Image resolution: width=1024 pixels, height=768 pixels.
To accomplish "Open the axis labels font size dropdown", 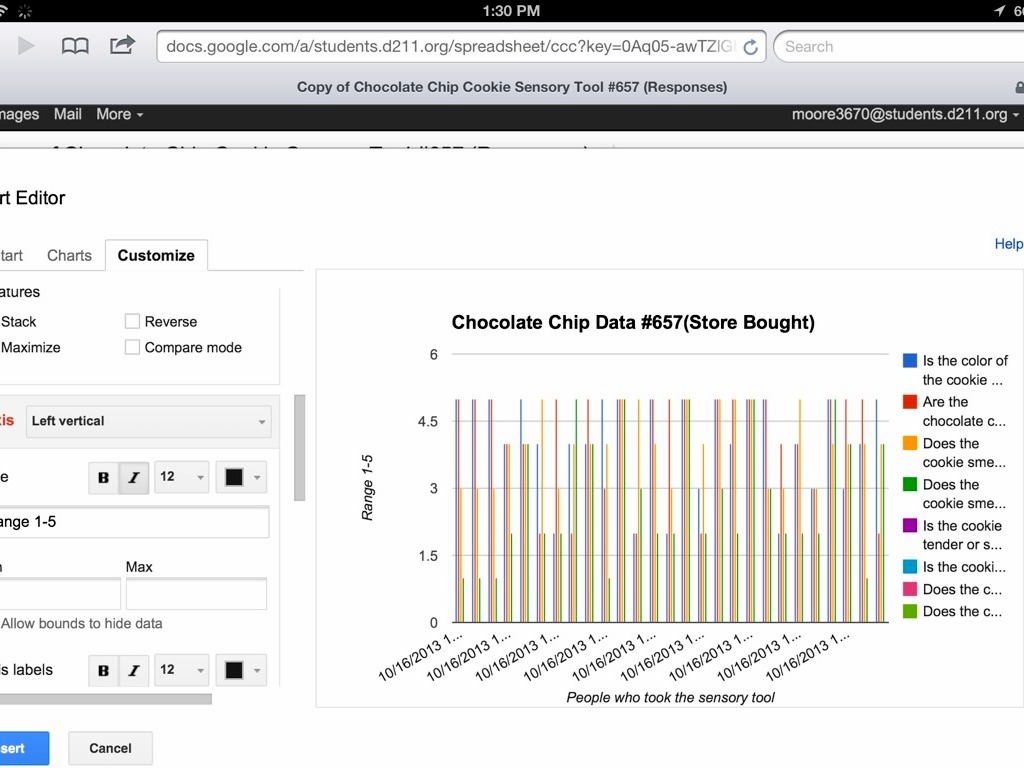I will click(181, 671).
